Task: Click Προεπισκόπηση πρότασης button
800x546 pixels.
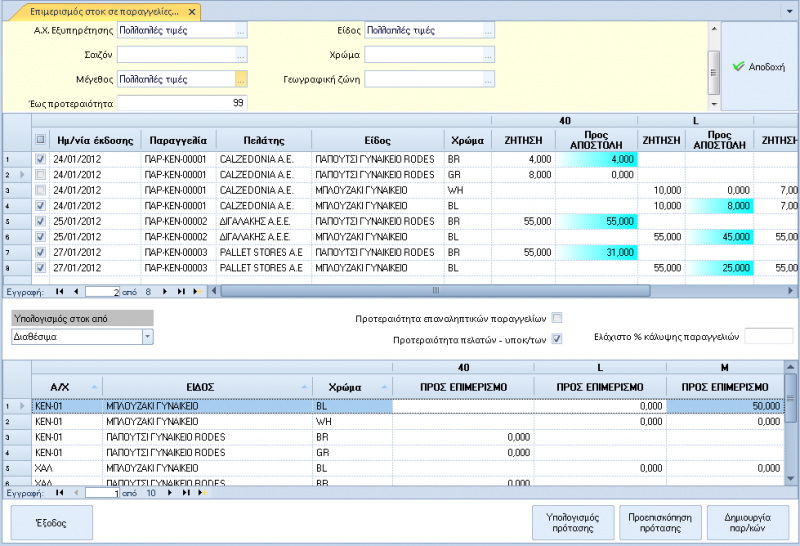Action: click(660, 523)
